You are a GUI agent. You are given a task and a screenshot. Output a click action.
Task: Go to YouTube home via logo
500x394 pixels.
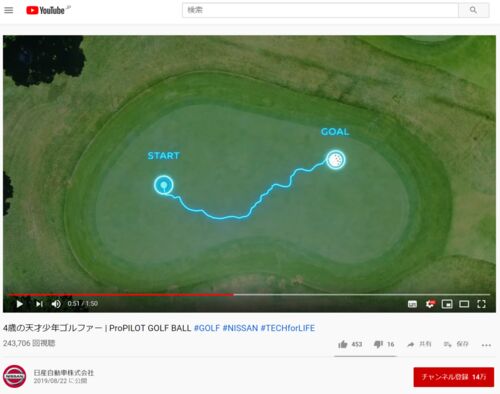pyautogui.click(x=46, y=10)
